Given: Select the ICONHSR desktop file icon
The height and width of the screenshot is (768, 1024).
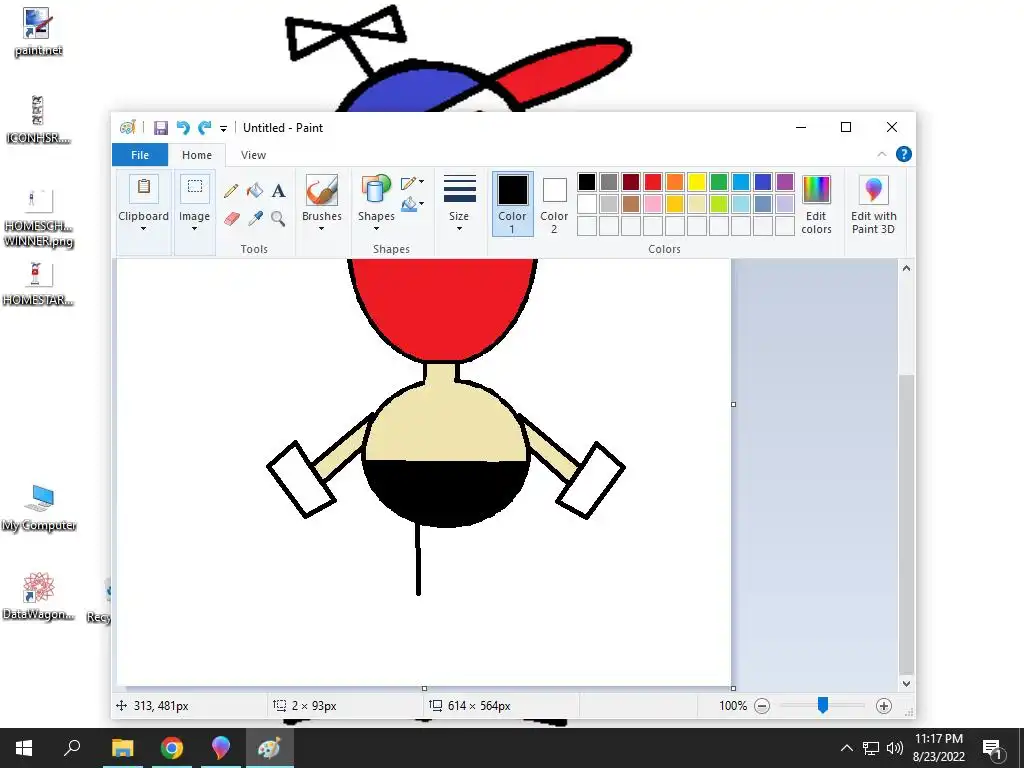Looking at the screenshot, I should coord(37,120).
